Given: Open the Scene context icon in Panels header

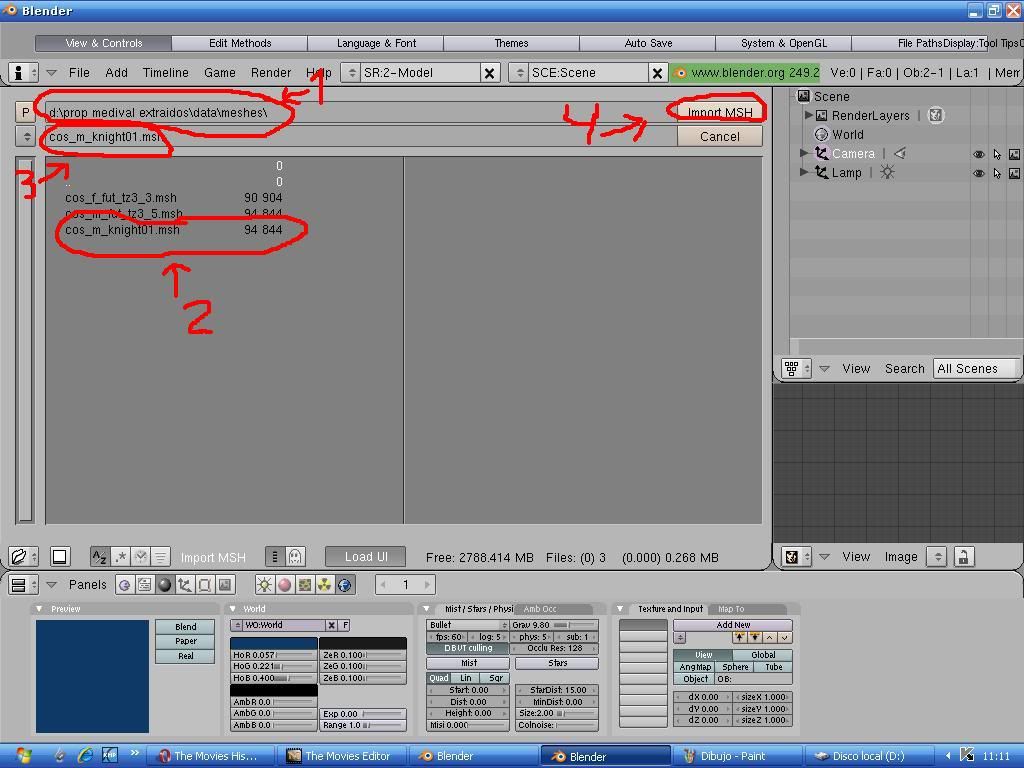Looking at the screenshot, I should (x=225, y=585).
